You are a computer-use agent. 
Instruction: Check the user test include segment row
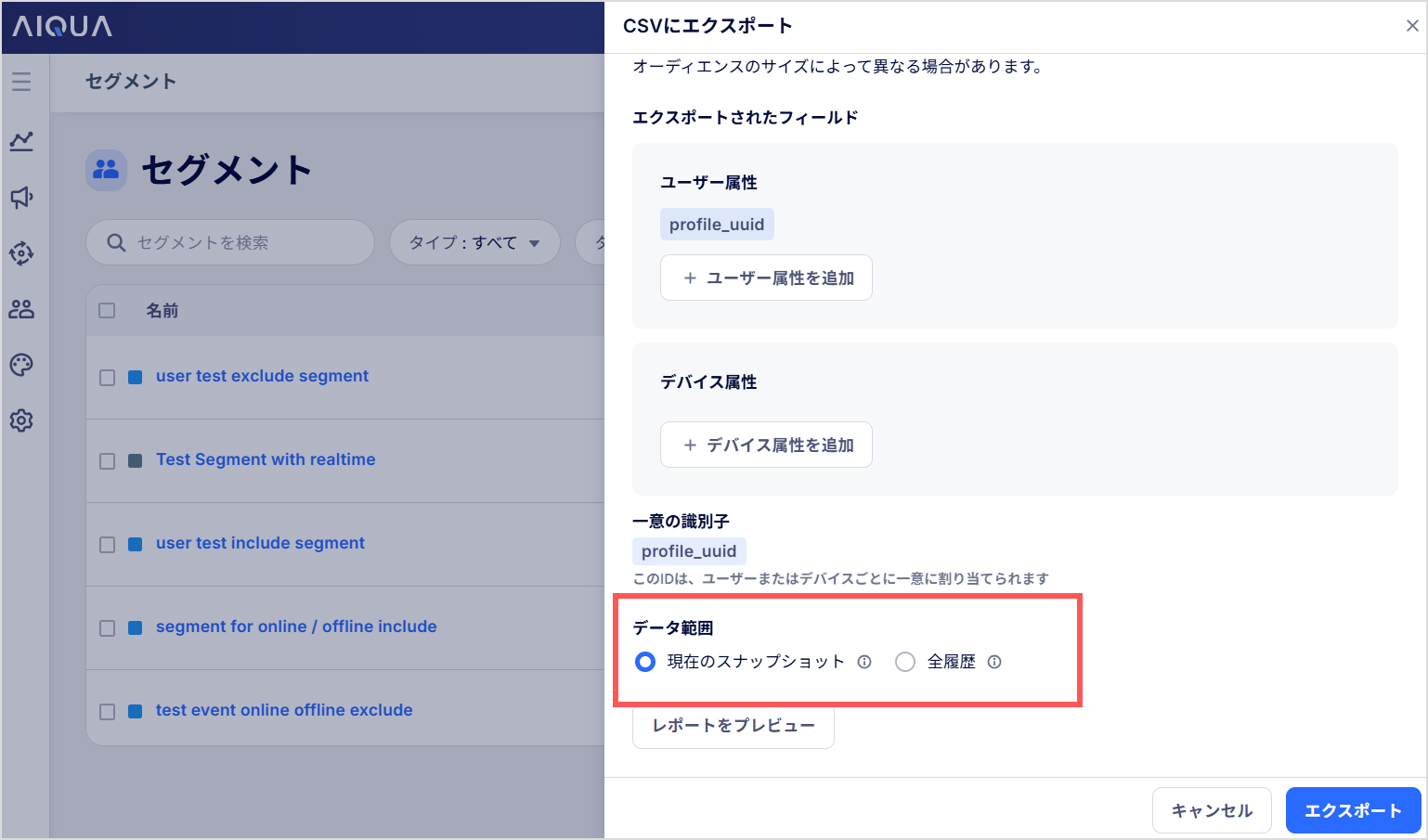click(x=108, y=545)
